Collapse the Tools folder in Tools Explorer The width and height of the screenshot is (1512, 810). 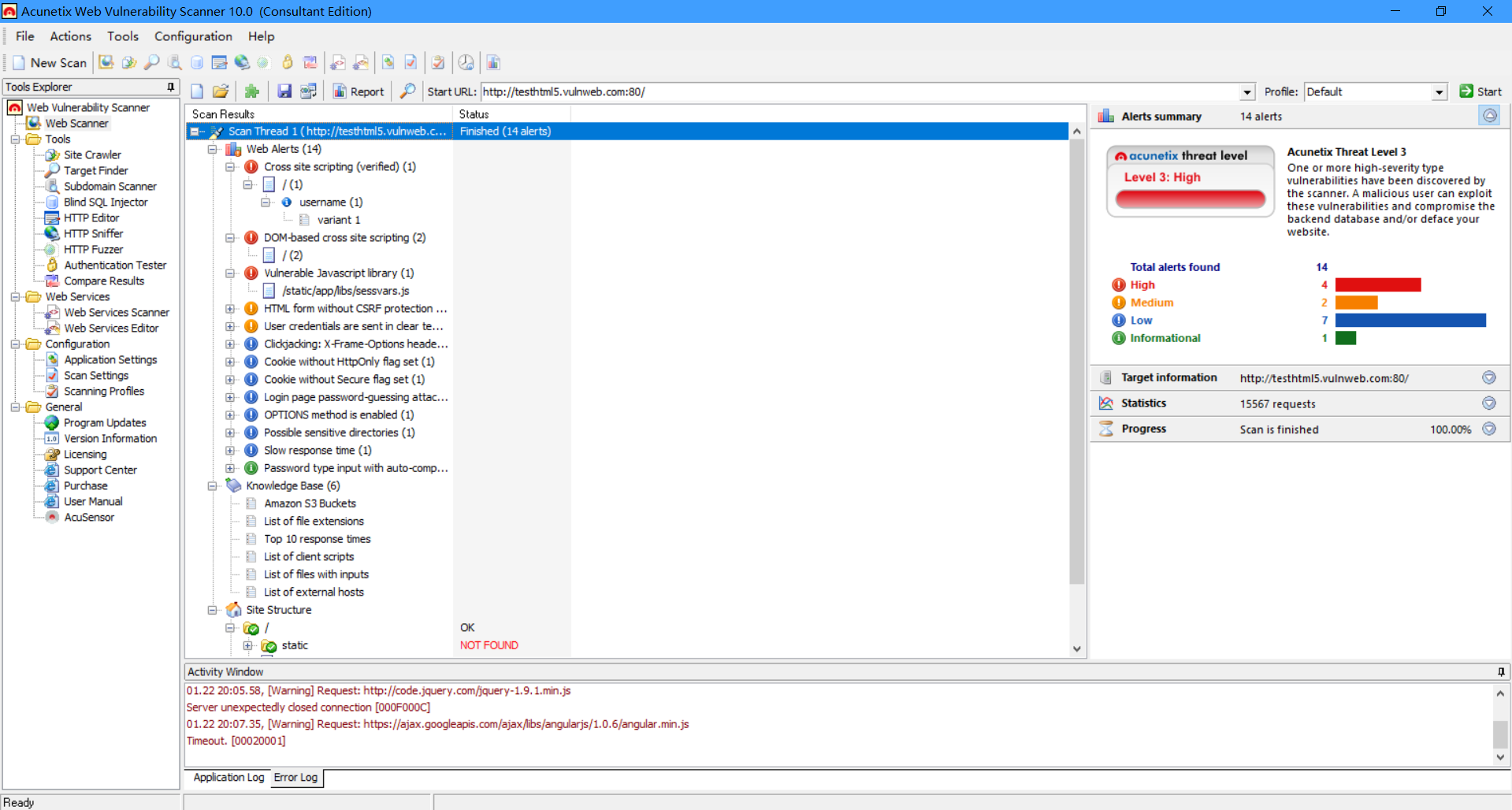click(15, 139)
